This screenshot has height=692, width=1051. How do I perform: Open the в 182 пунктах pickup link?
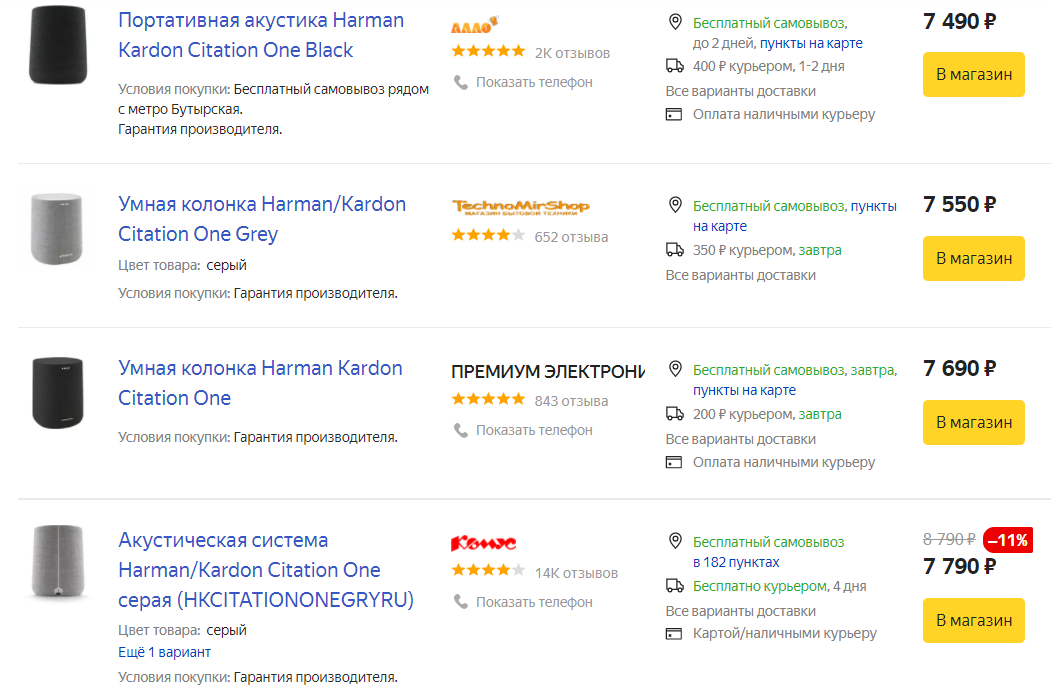[x=736, y=562]
